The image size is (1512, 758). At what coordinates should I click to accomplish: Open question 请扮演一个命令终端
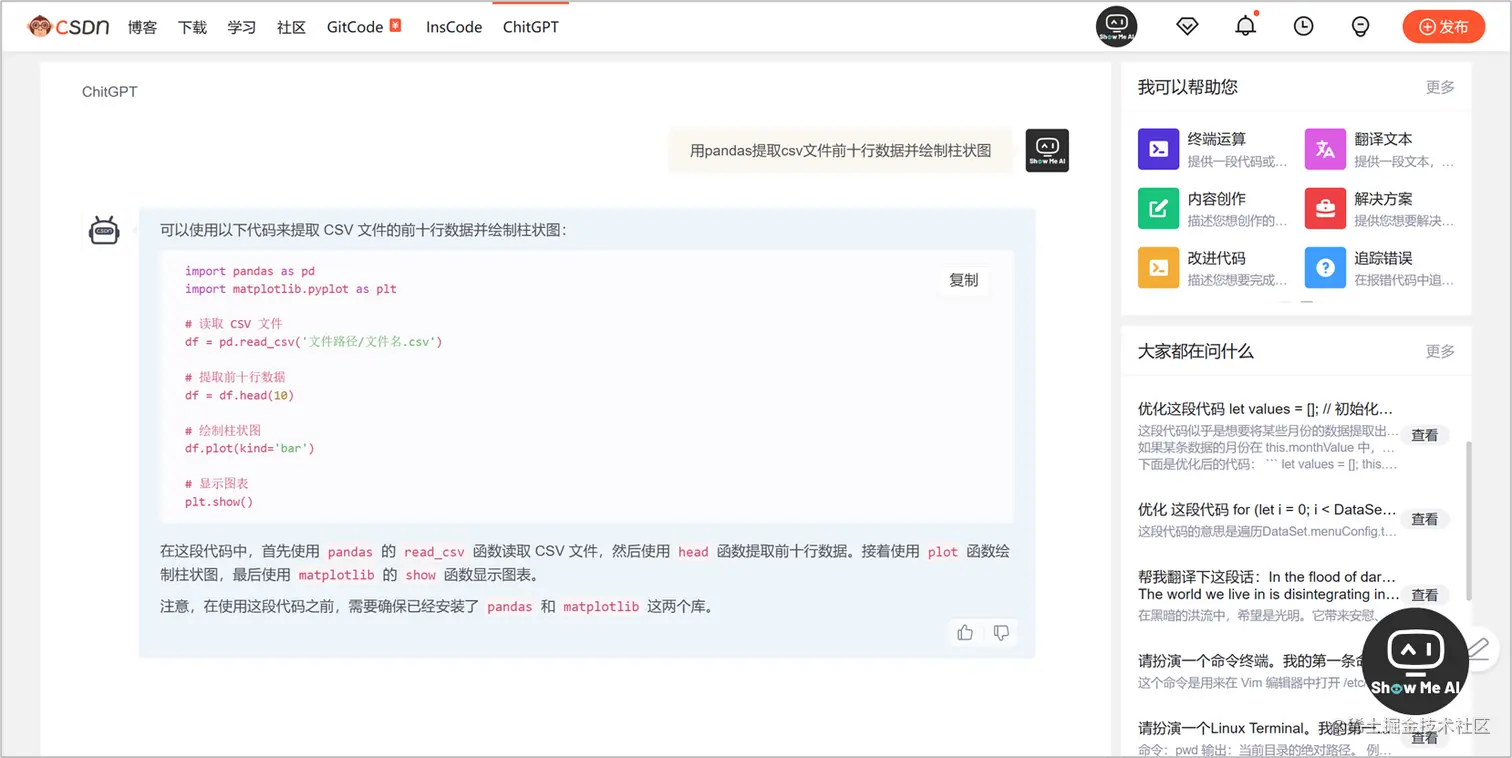pyautogui.click(x=1250, y=661)
